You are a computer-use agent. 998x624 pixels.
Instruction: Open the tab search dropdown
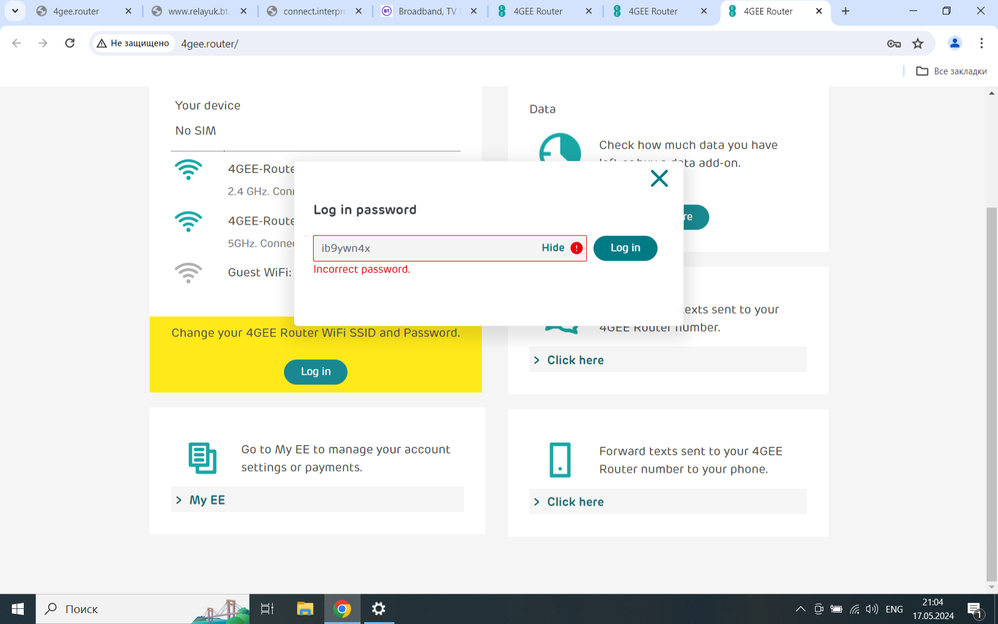[x=15, y=11]
